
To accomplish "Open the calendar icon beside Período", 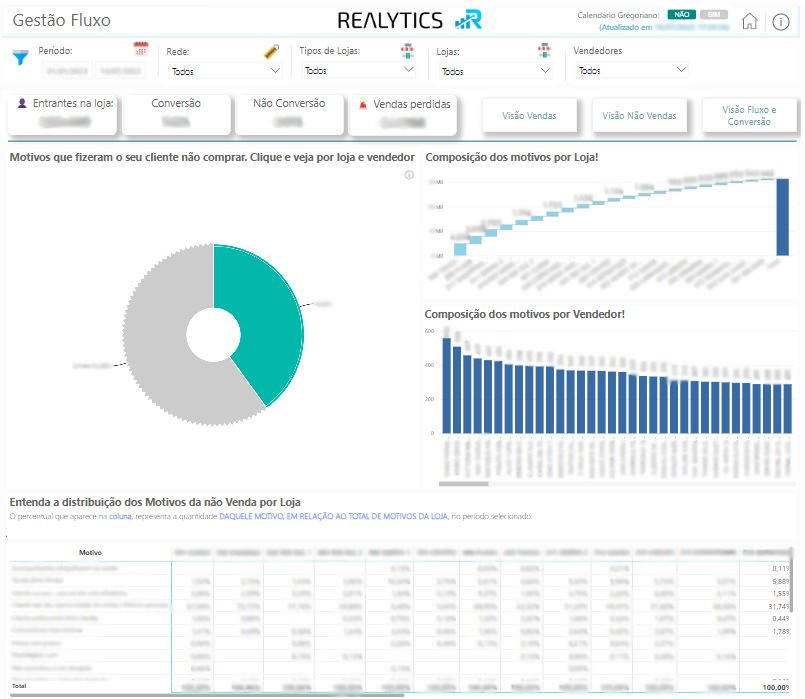I will (141, 49).
